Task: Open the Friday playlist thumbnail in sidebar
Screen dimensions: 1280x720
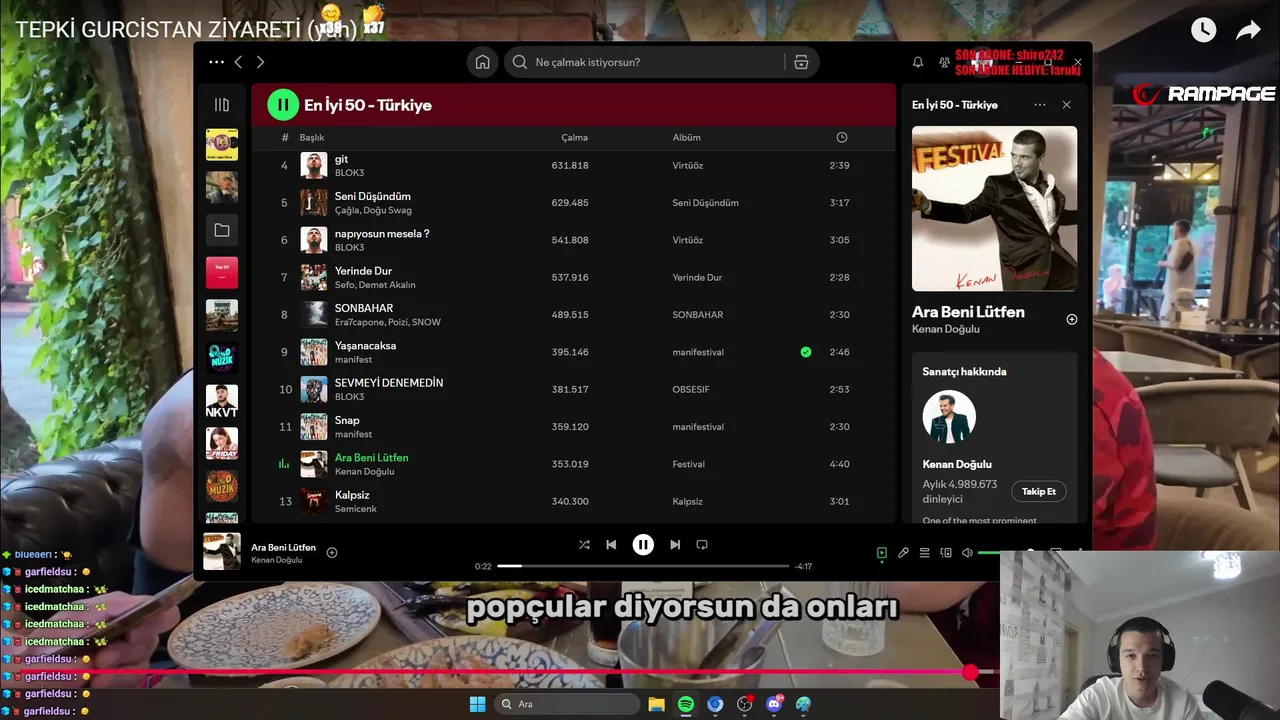Action: [222, 443]
